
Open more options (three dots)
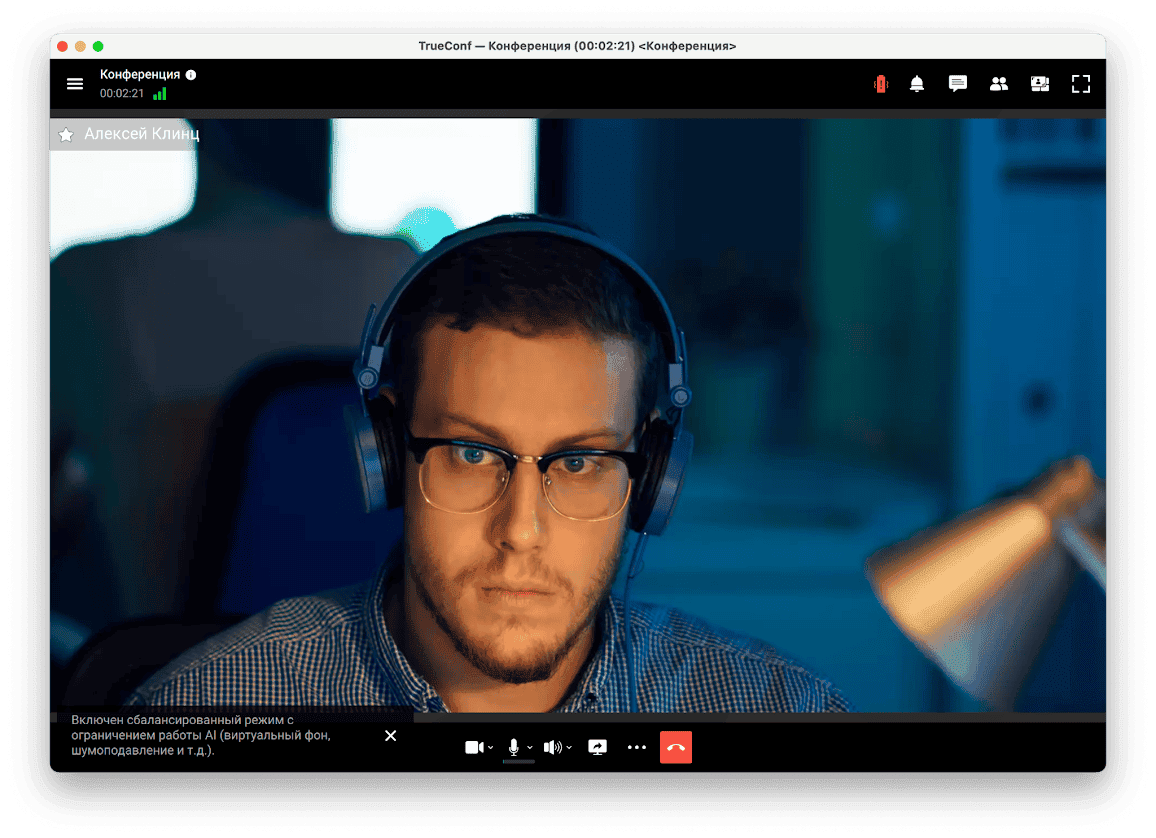pos(636,747)
